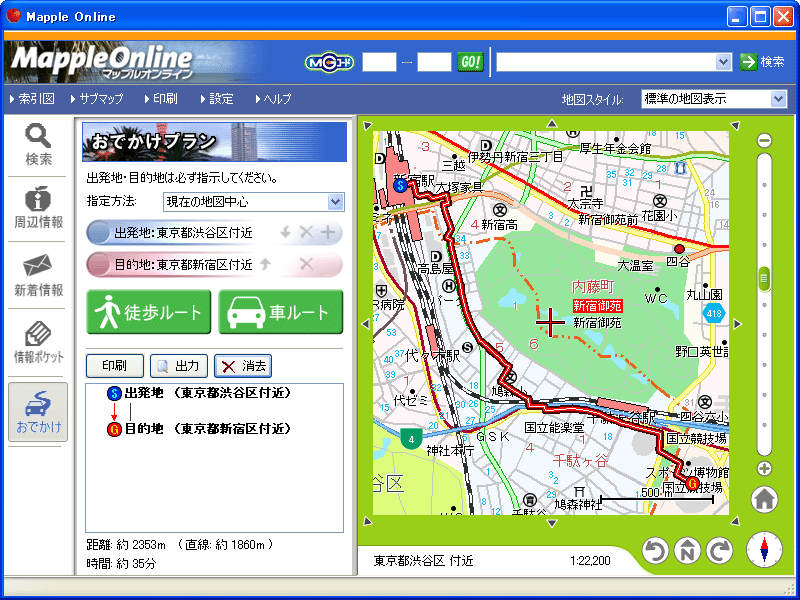Zoom out with the minus icon
800x600 pixels.
coord(764,140)
